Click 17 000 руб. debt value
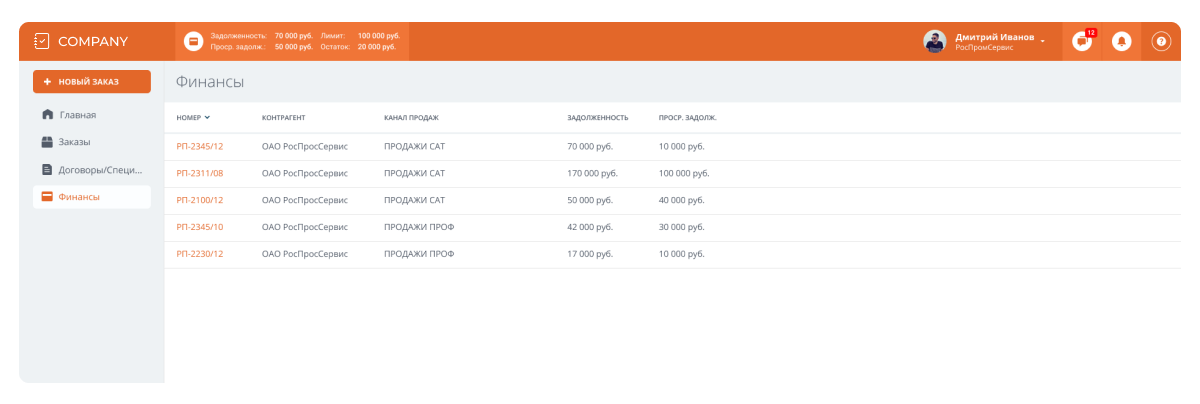 pos(590,254)
